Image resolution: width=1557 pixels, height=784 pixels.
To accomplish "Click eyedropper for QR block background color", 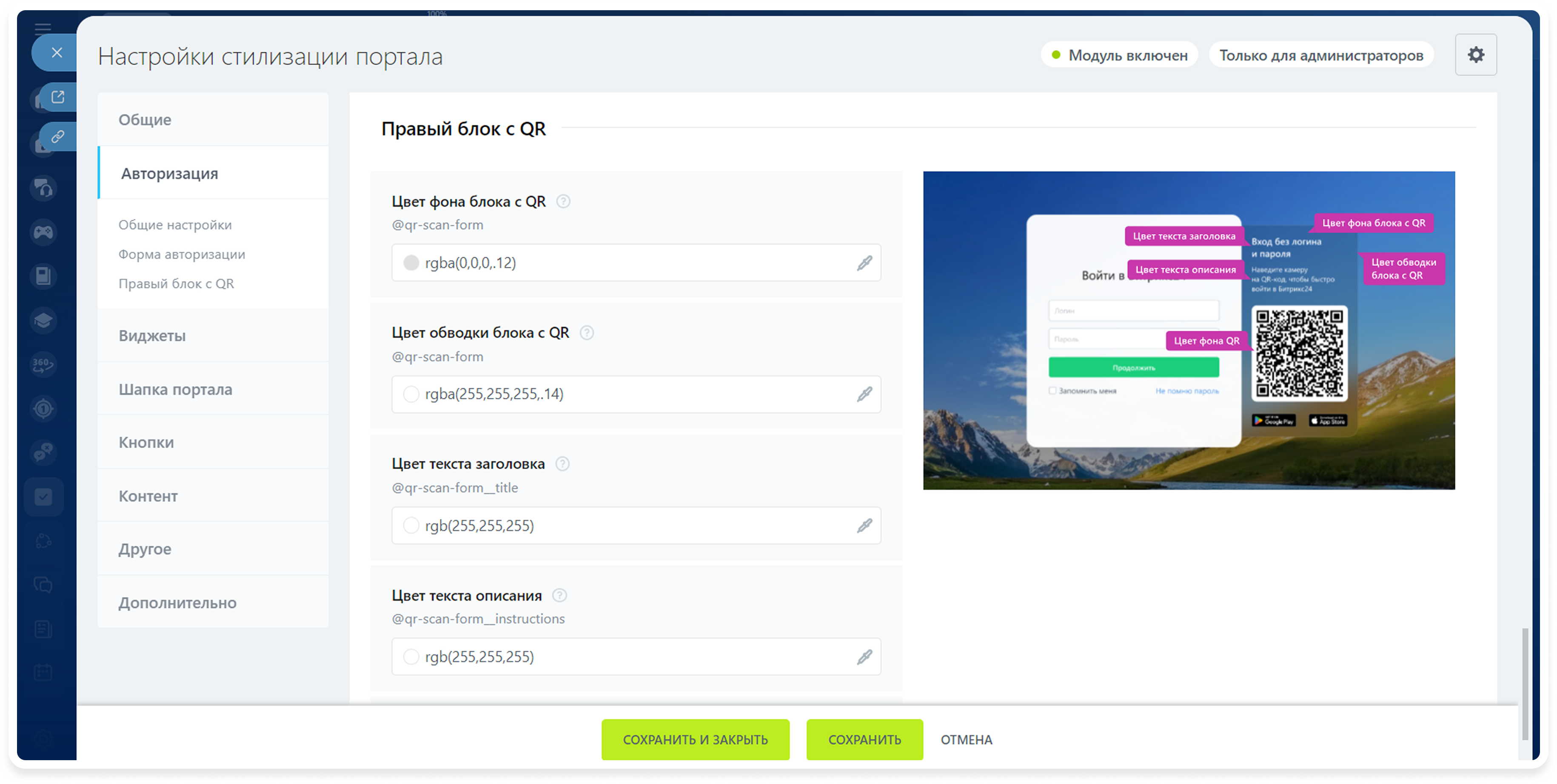I will 864,263.
